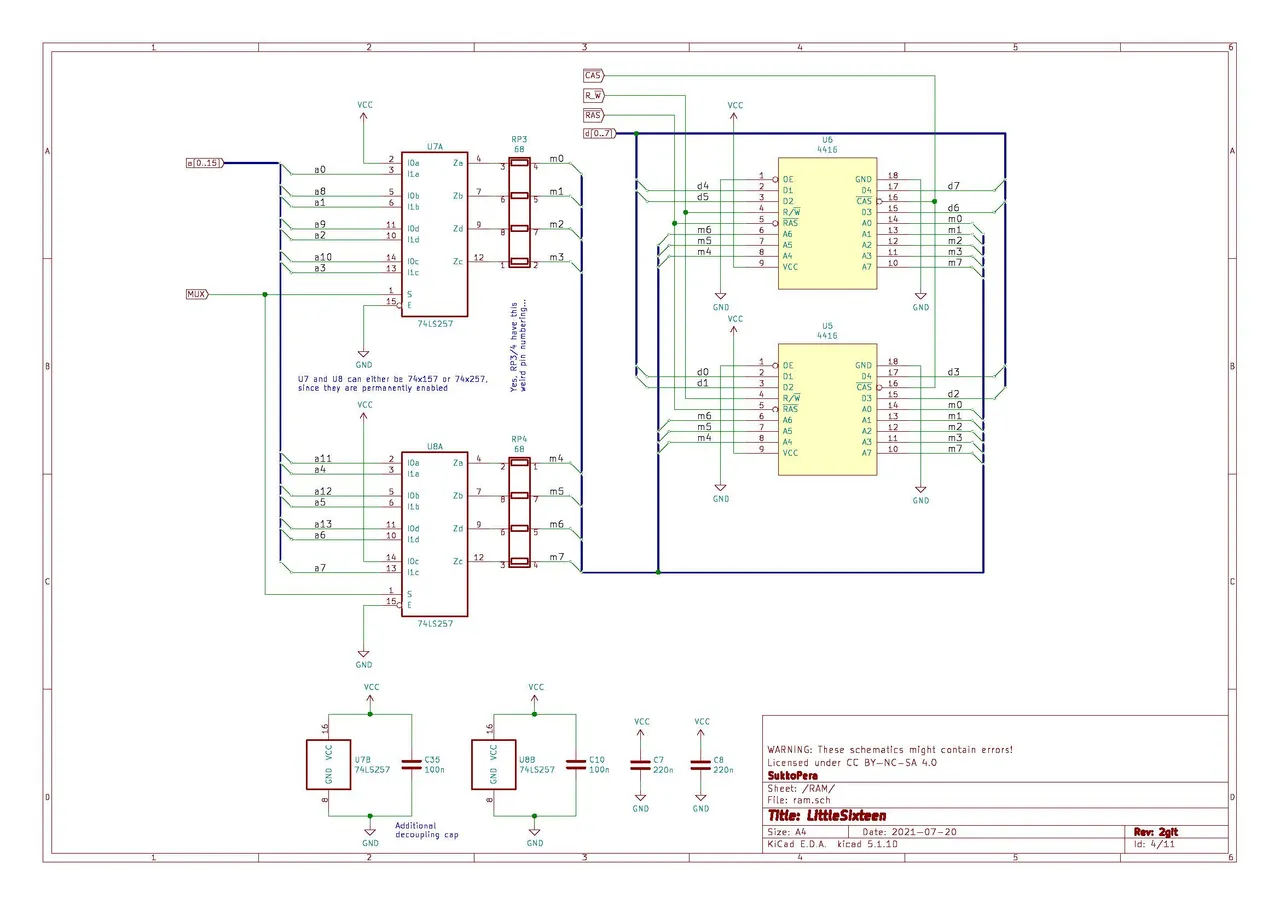Select the C7 220u capacitor symbol

click(x=641, y=763)
